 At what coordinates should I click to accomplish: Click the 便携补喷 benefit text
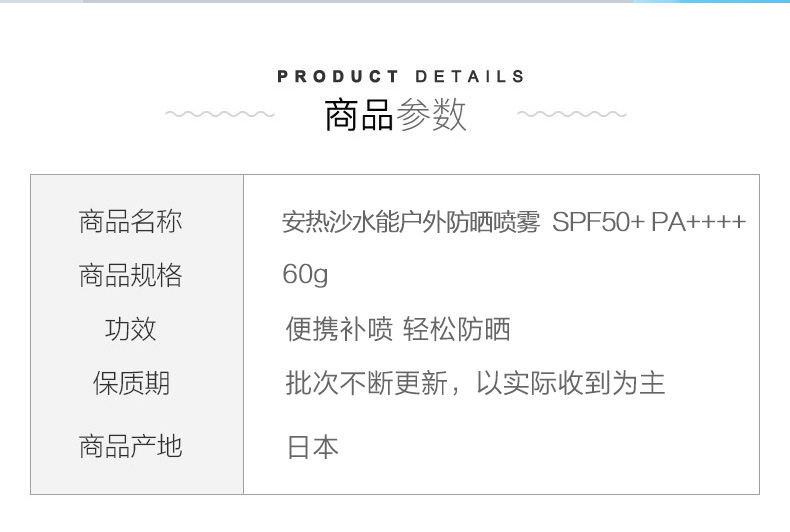tap(339, 329)
